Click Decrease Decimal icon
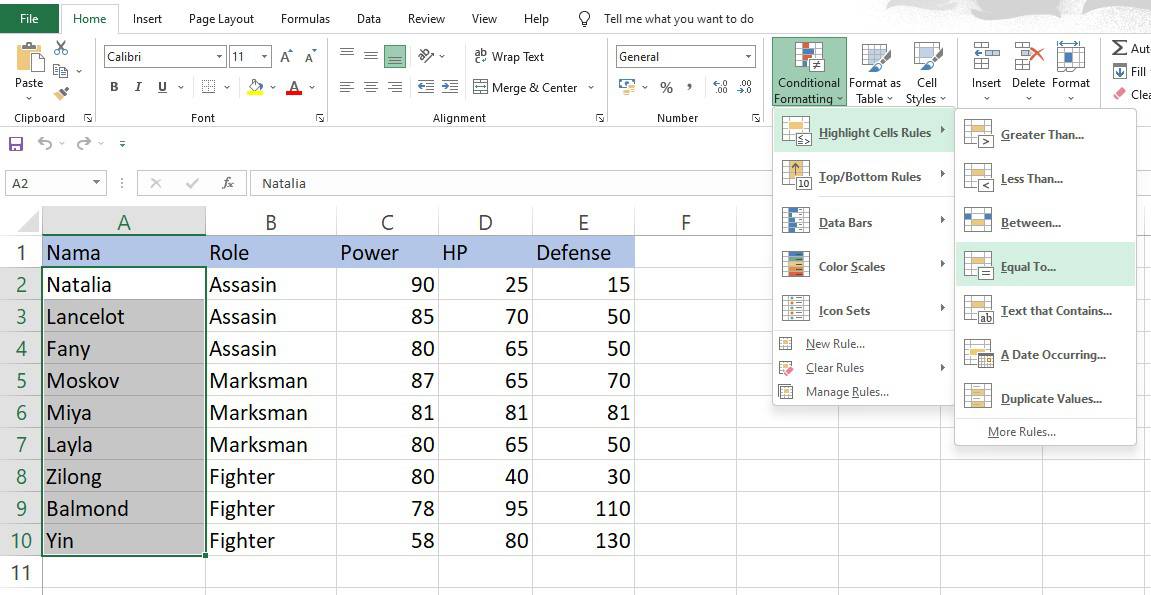The height and width of the screenshot is (595, 1151). 744,88
